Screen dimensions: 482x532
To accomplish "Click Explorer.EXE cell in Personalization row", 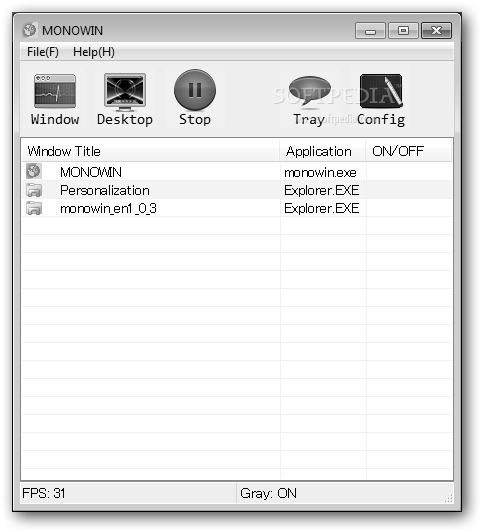I will point(322,190).
